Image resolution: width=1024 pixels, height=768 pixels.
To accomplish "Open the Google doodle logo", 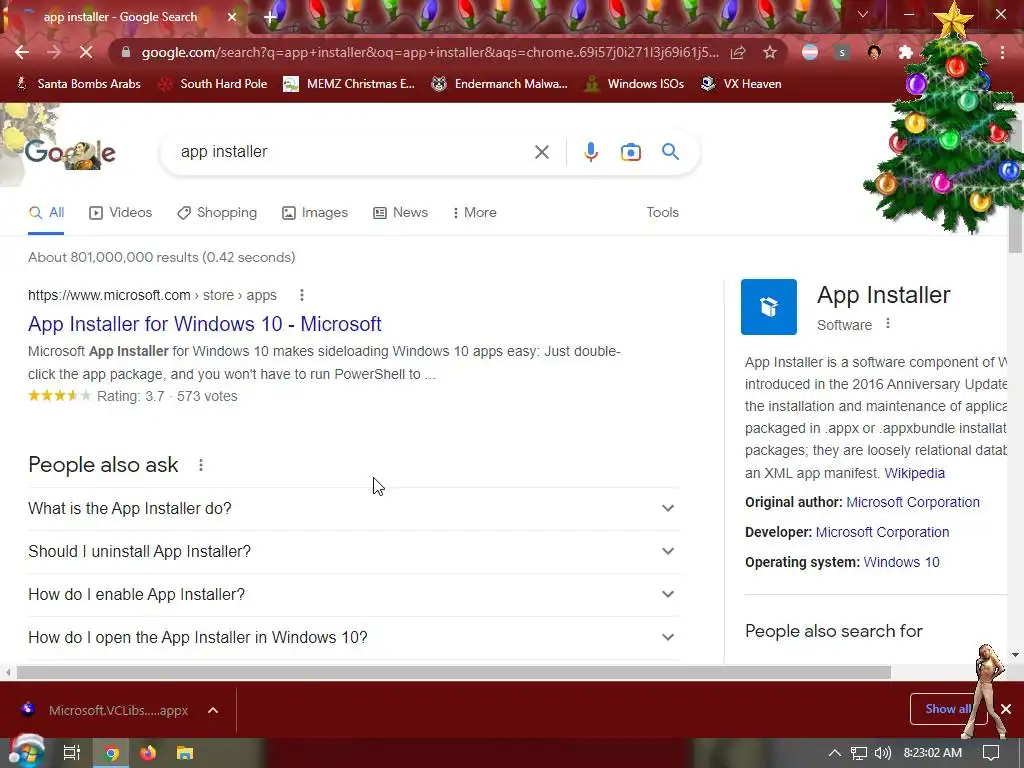I will pos(70,153).
